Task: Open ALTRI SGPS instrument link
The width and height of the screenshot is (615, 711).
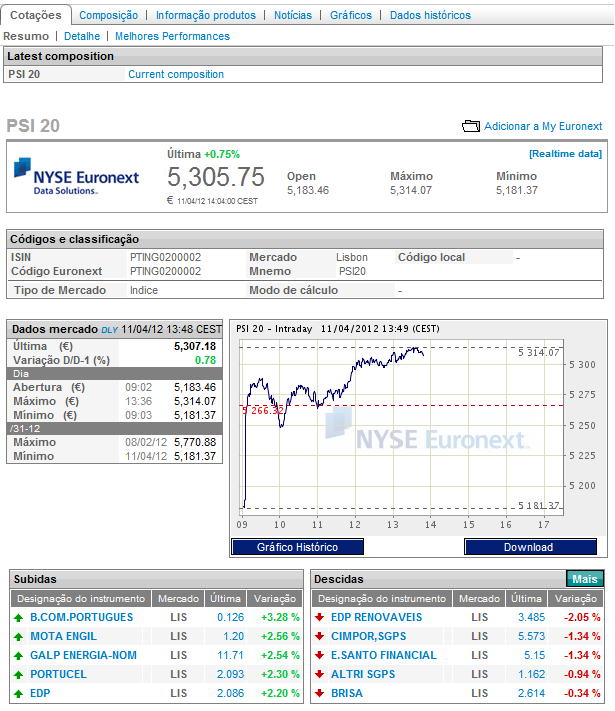Action: (363, 674)
